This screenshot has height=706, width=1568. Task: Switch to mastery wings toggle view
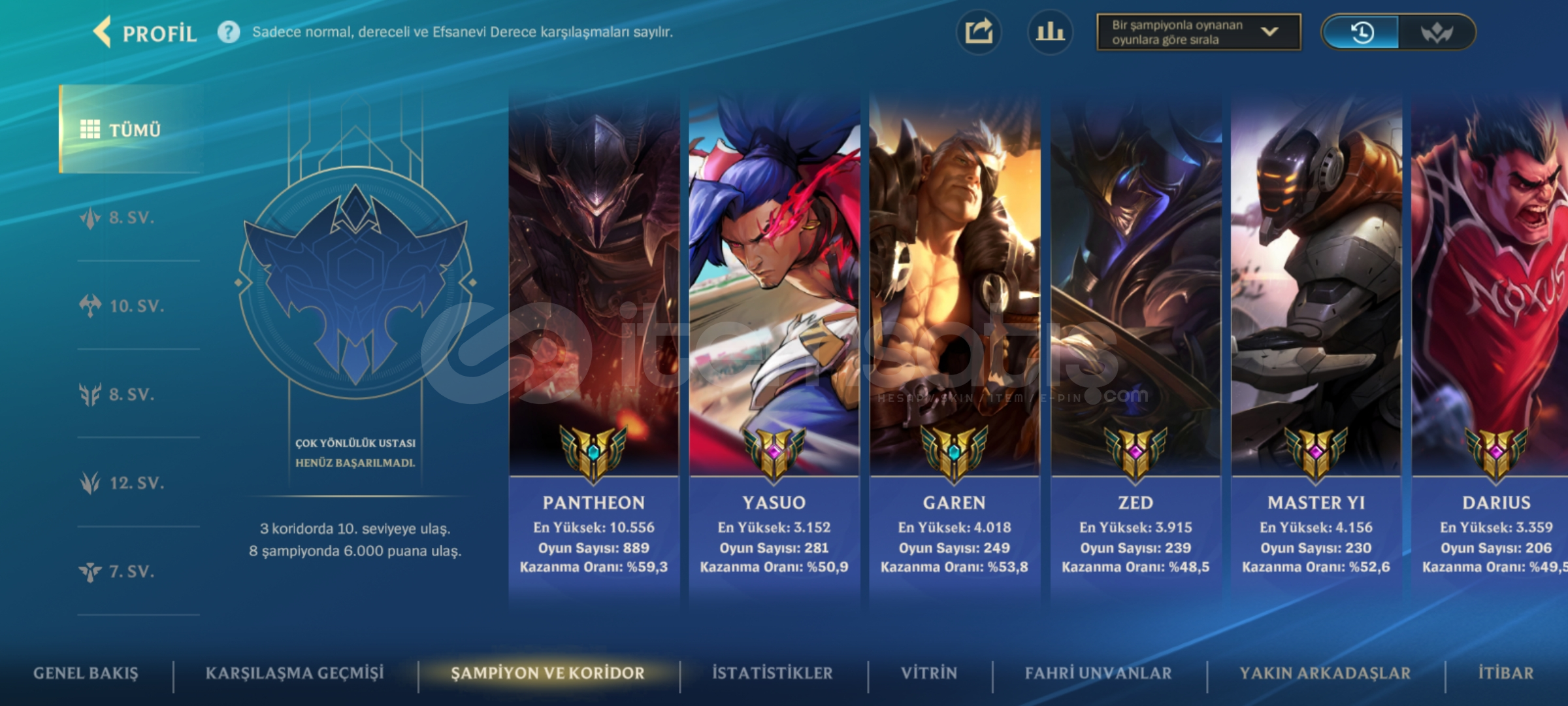pos(1436,32)
